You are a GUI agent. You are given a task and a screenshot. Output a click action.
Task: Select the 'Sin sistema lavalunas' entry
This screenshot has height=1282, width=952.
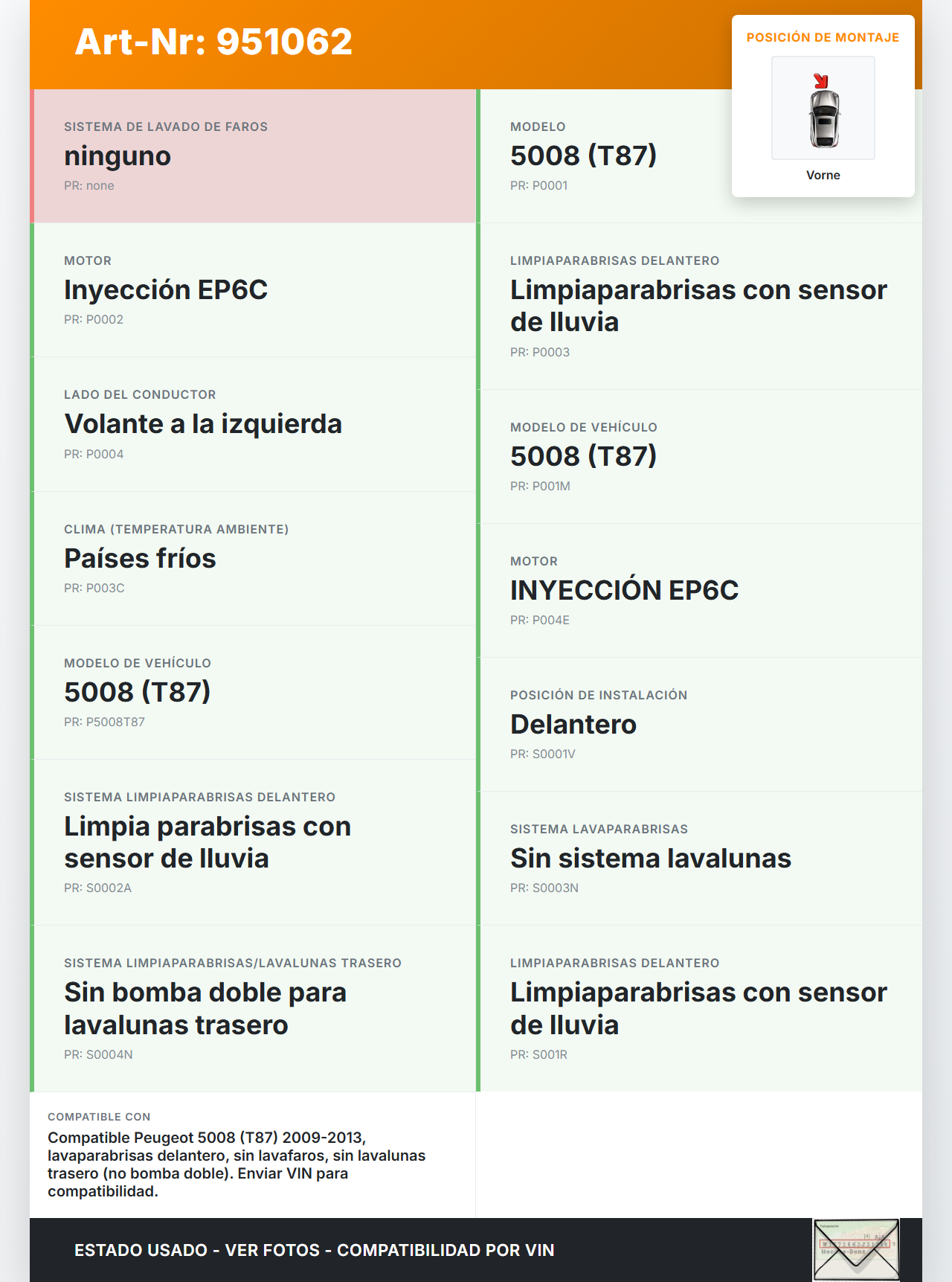pos(651,859)
